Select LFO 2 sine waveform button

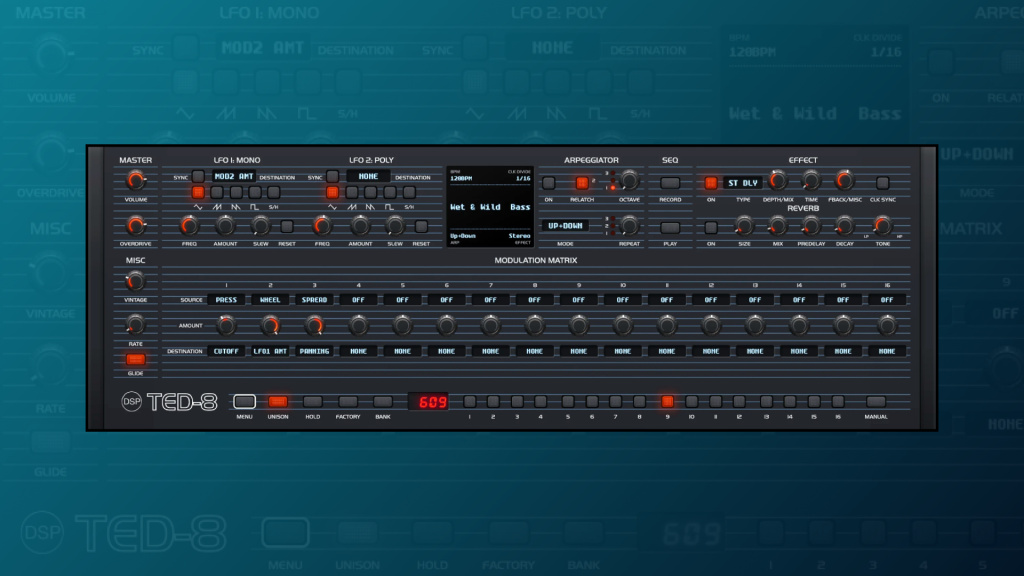pos(332,192)
